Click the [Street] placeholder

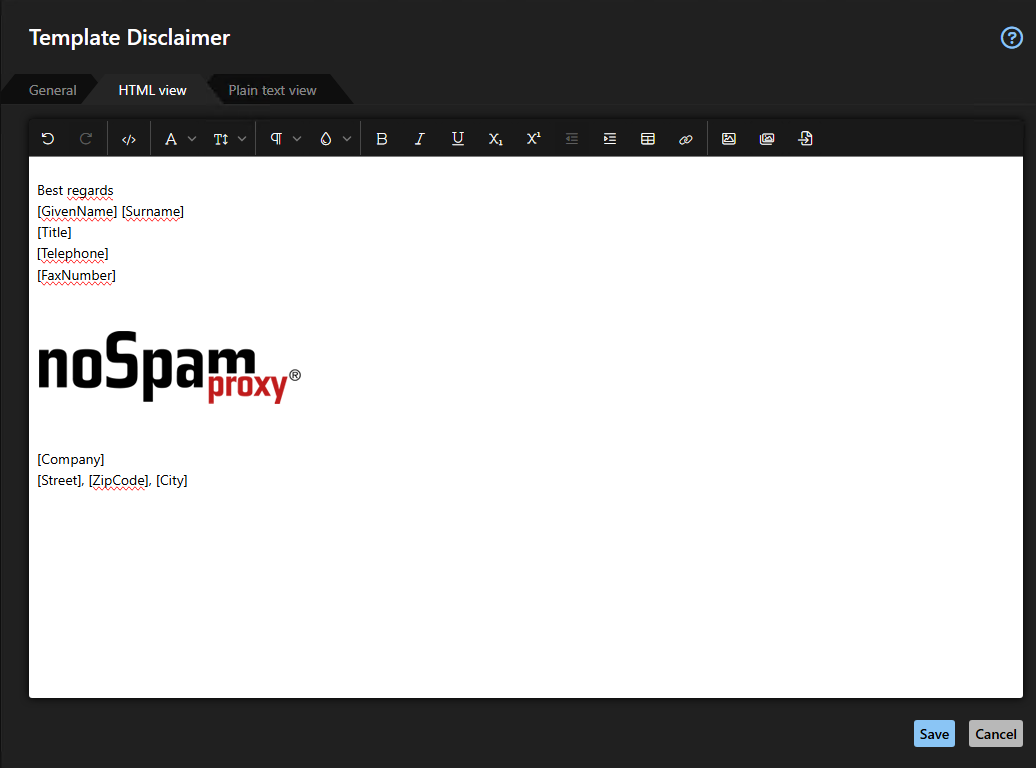coord(59,480)
